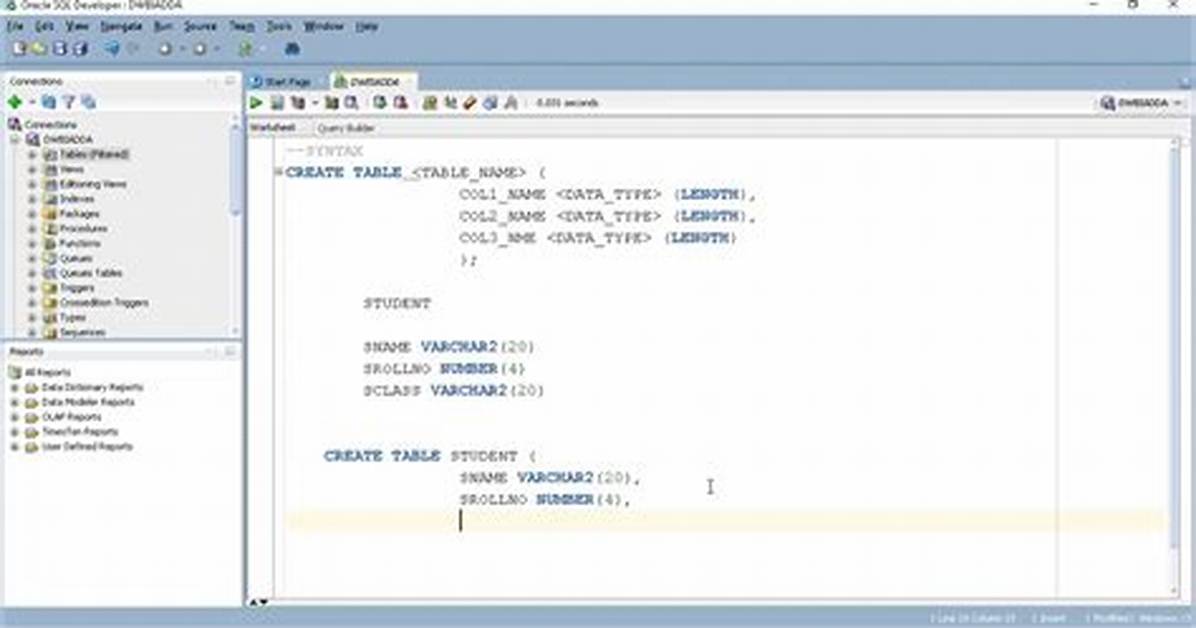Open the File menu
Viewport: 1196px width, 628px height.
tap(15, 26)
